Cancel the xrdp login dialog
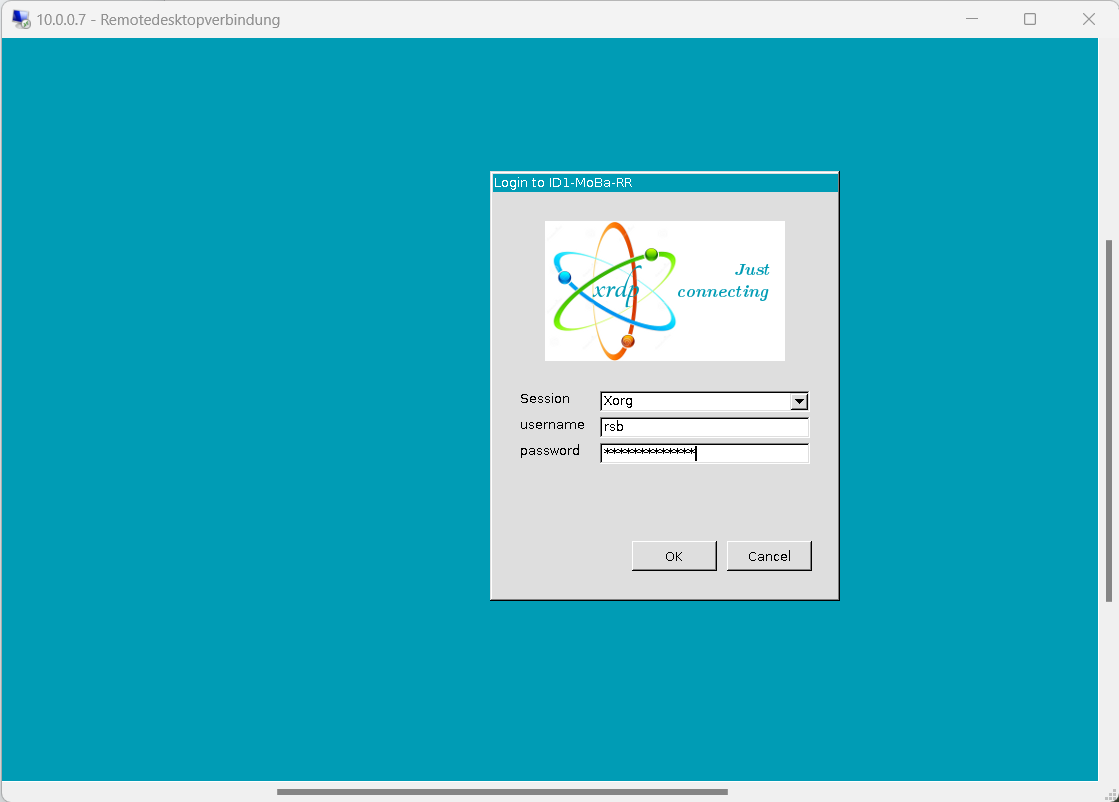 pos(769,556)
